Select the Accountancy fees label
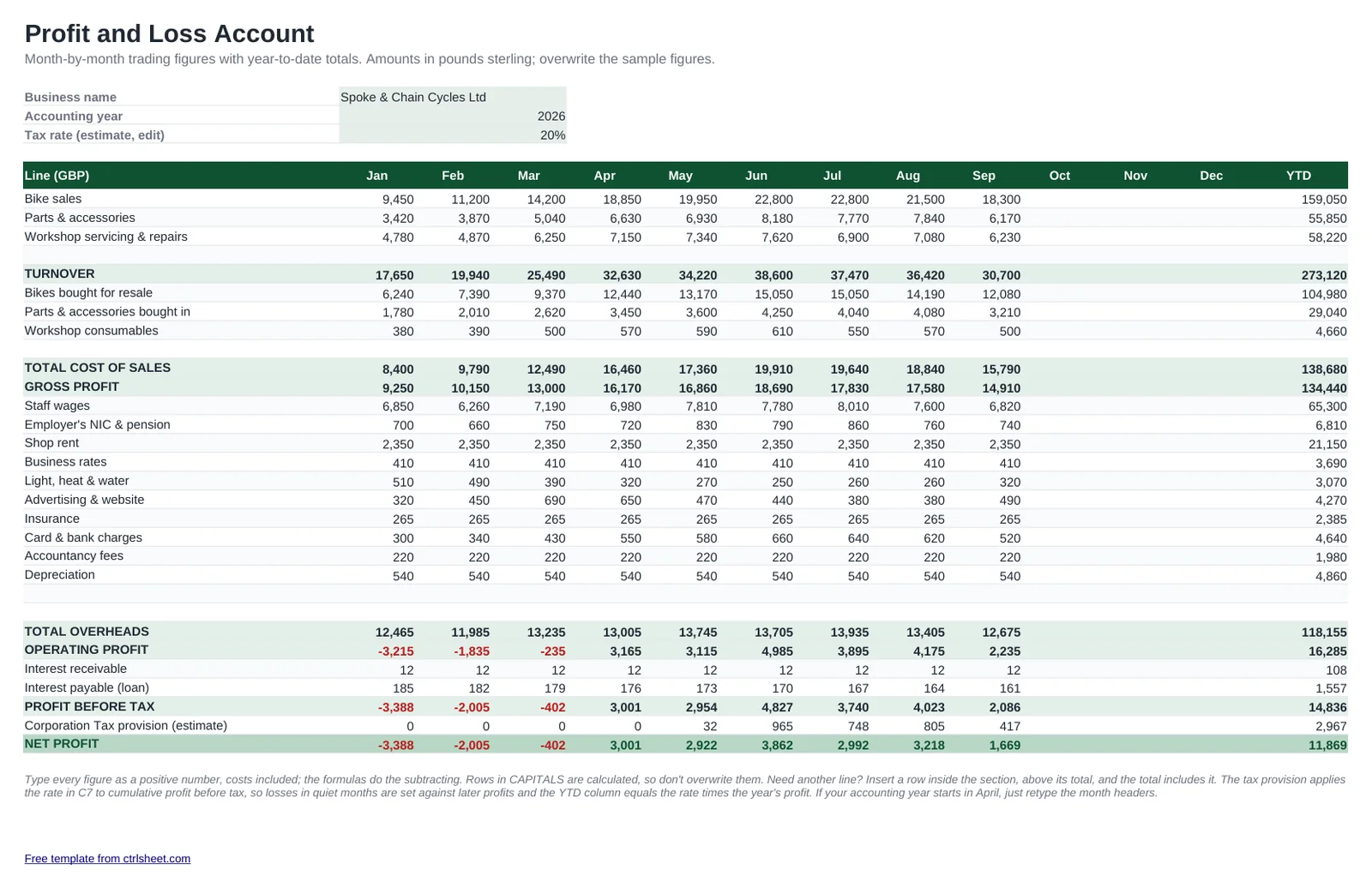This screenshot has height=888, width=1372. [x=74, y=555]
